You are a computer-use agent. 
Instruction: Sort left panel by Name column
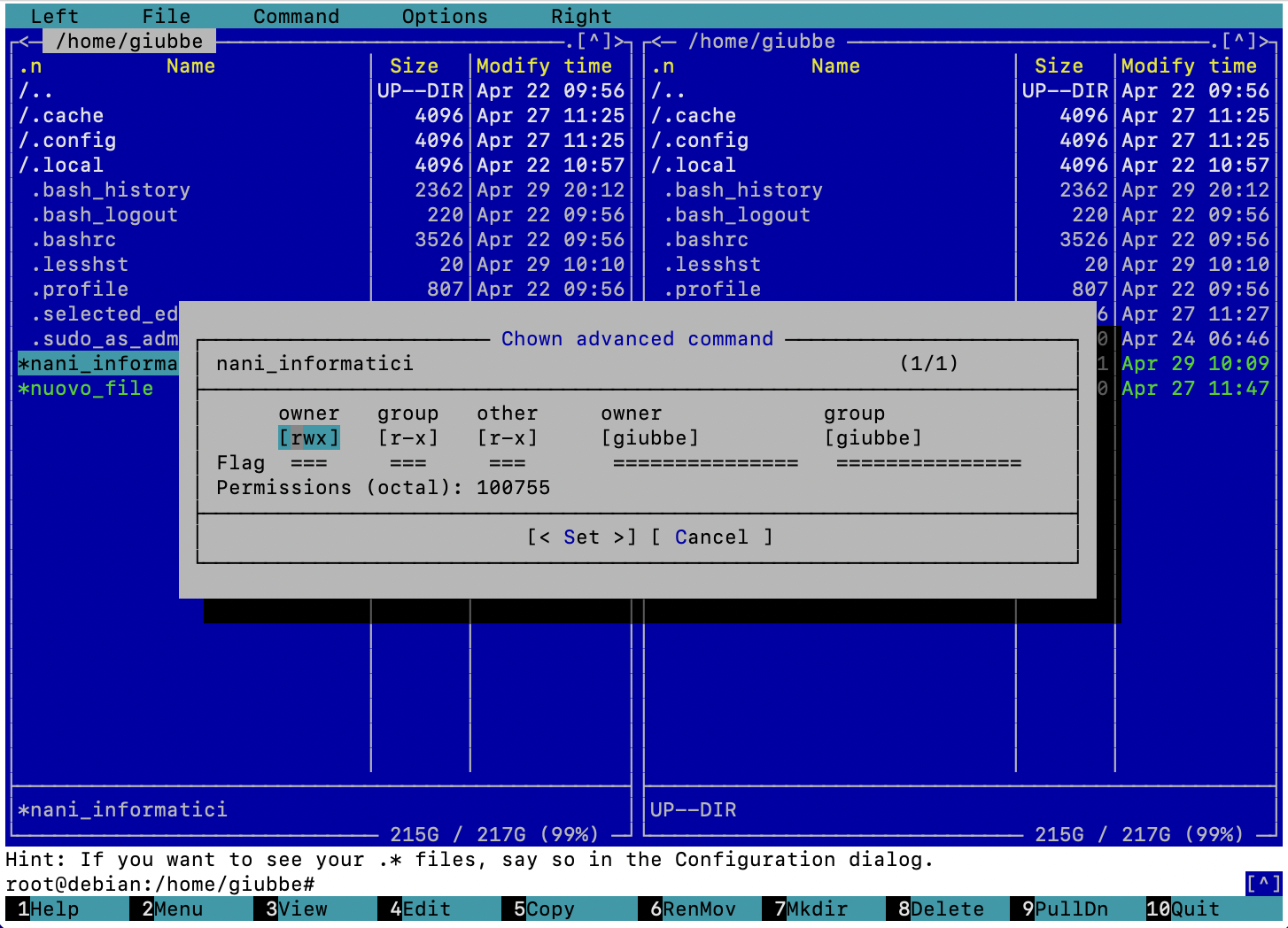pos(190,66)
